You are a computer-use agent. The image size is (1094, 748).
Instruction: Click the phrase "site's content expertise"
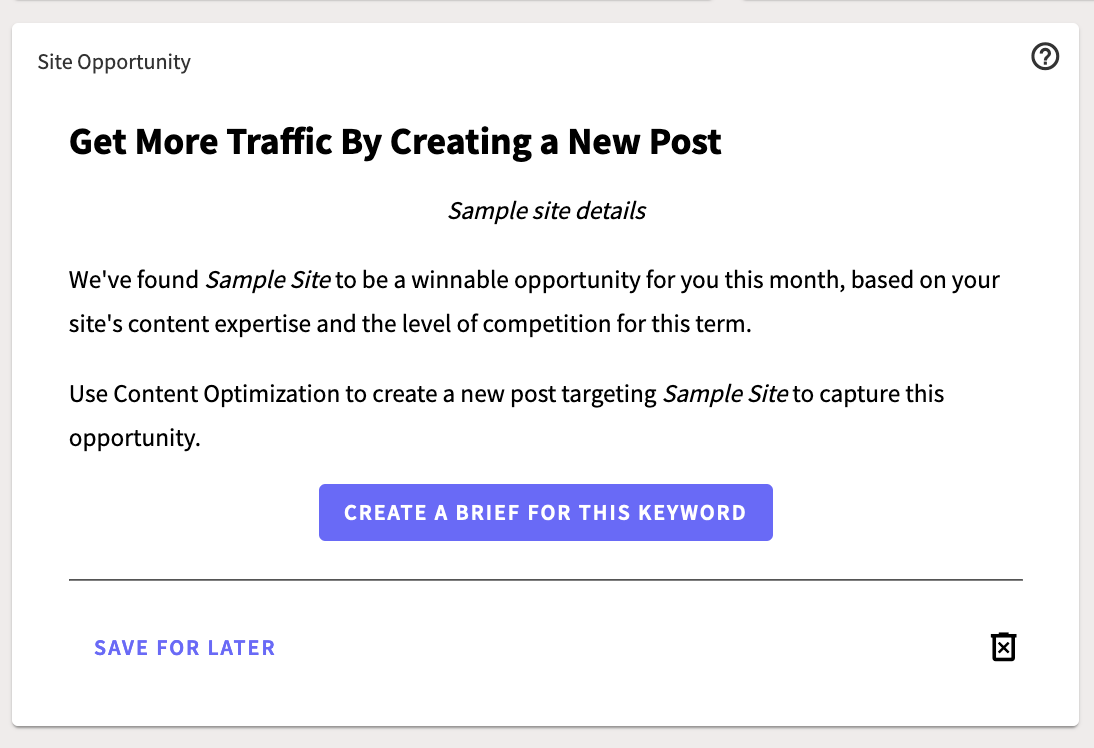[190, 324]
